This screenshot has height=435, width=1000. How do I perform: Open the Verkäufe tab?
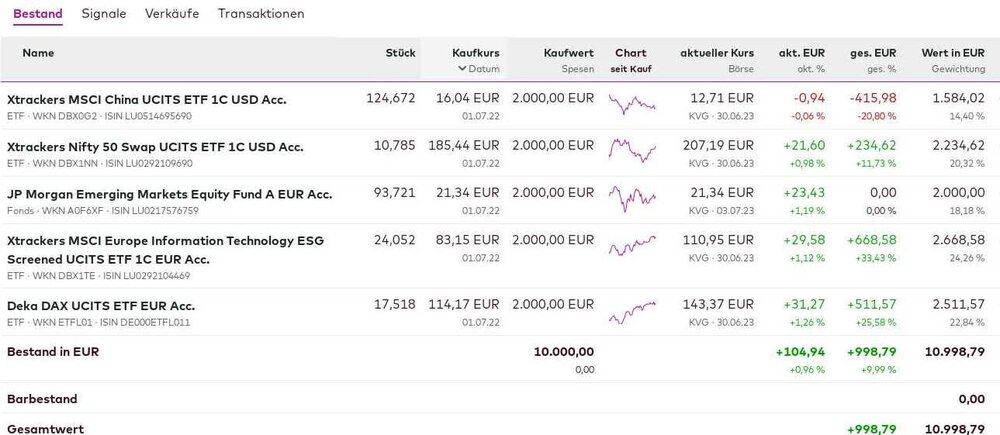click(x=172, y=14)
